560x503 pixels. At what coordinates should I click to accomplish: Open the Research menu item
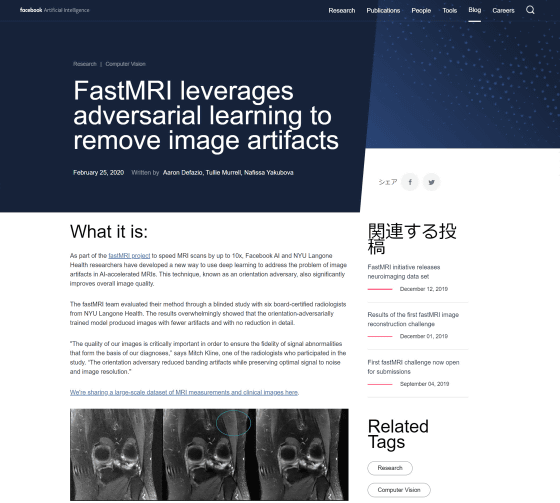coord(342,11)
